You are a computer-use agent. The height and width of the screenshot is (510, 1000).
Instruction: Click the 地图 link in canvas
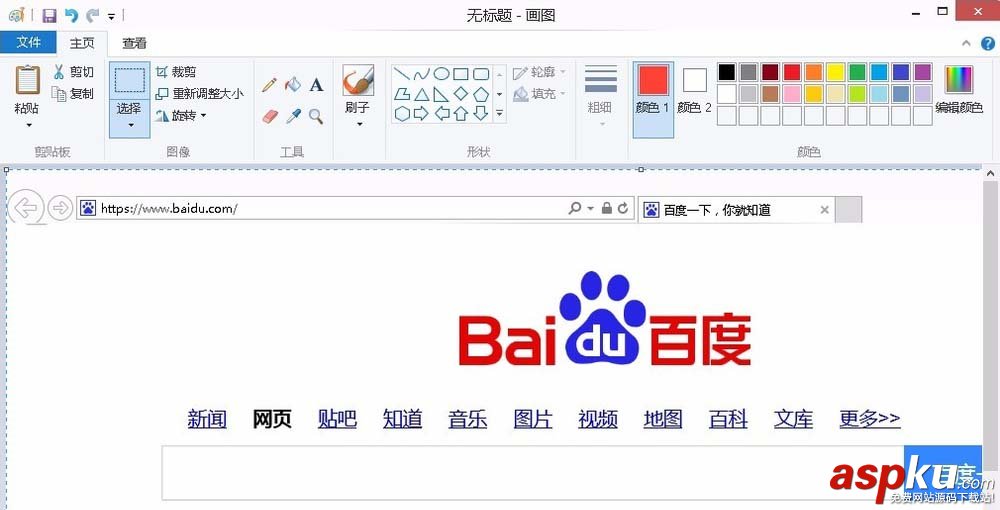[663, 419]
